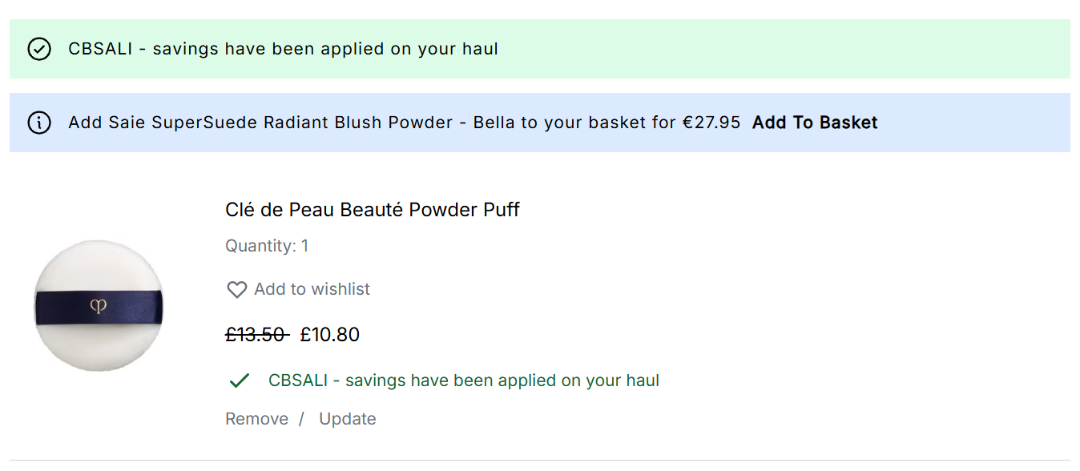
Task: Click the top green CBSALI savings banner text
Action: pos(283,49)
